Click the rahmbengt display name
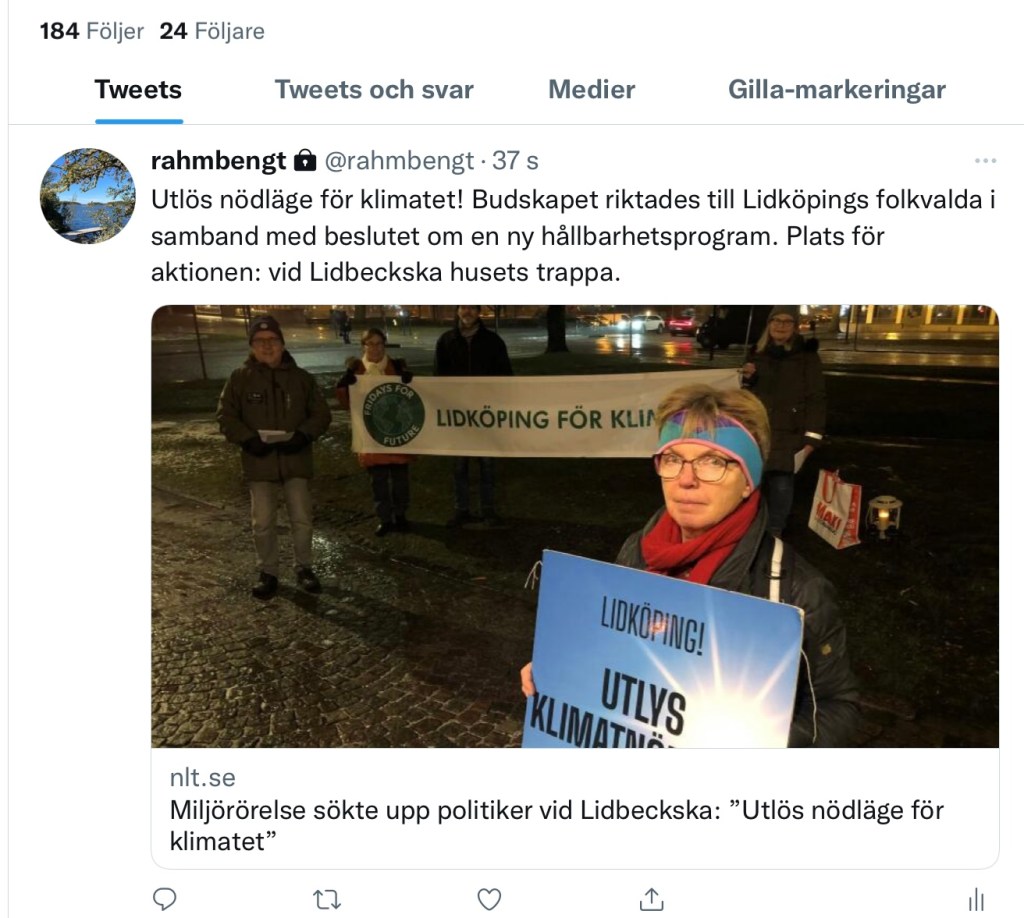Image resolution: width=1024 pixels, height=918 pixels. [x=218, y=161]
